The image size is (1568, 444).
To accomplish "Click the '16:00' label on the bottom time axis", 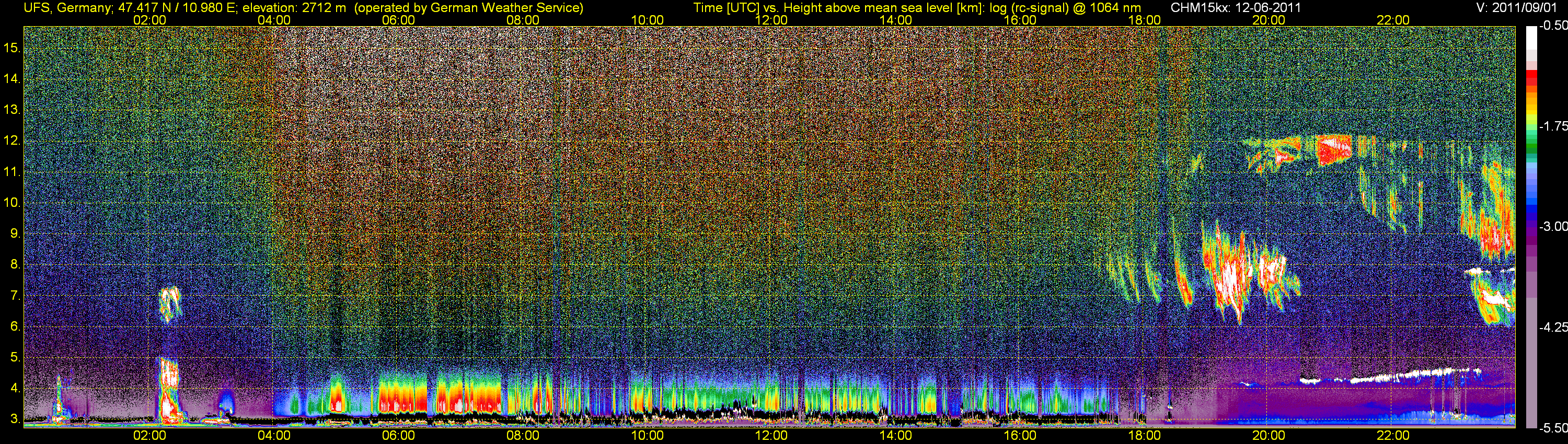I will (x=1020, y=436).
